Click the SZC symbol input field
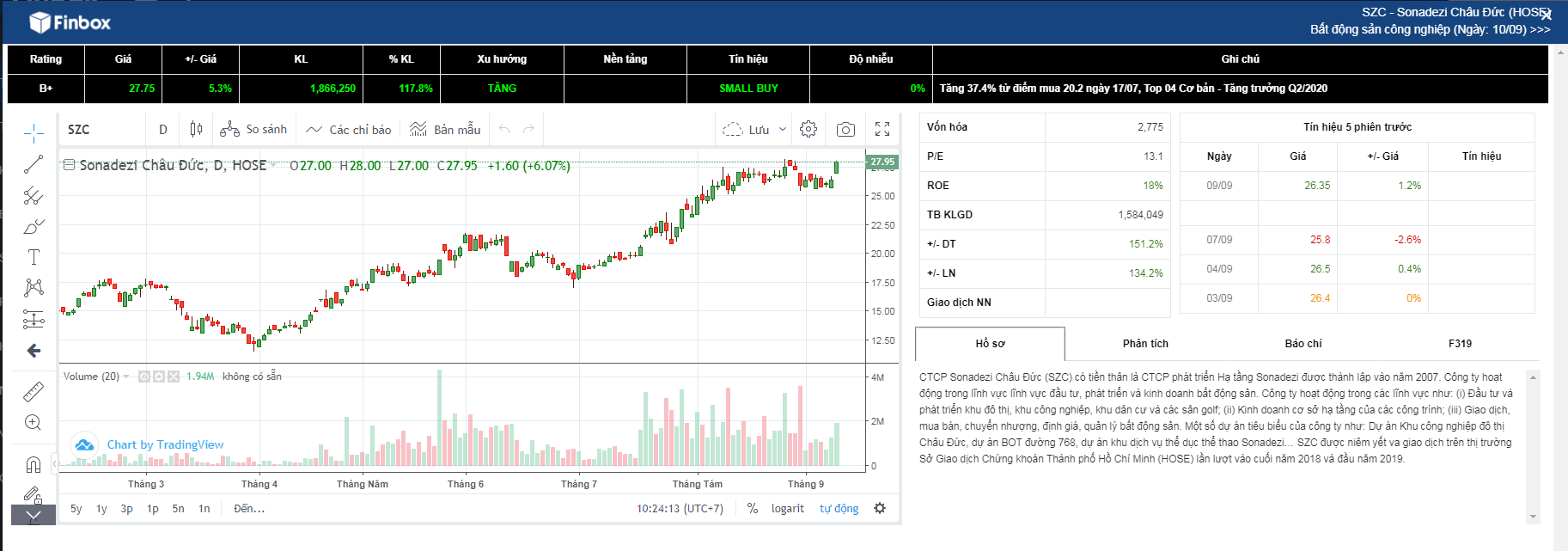 103,129
